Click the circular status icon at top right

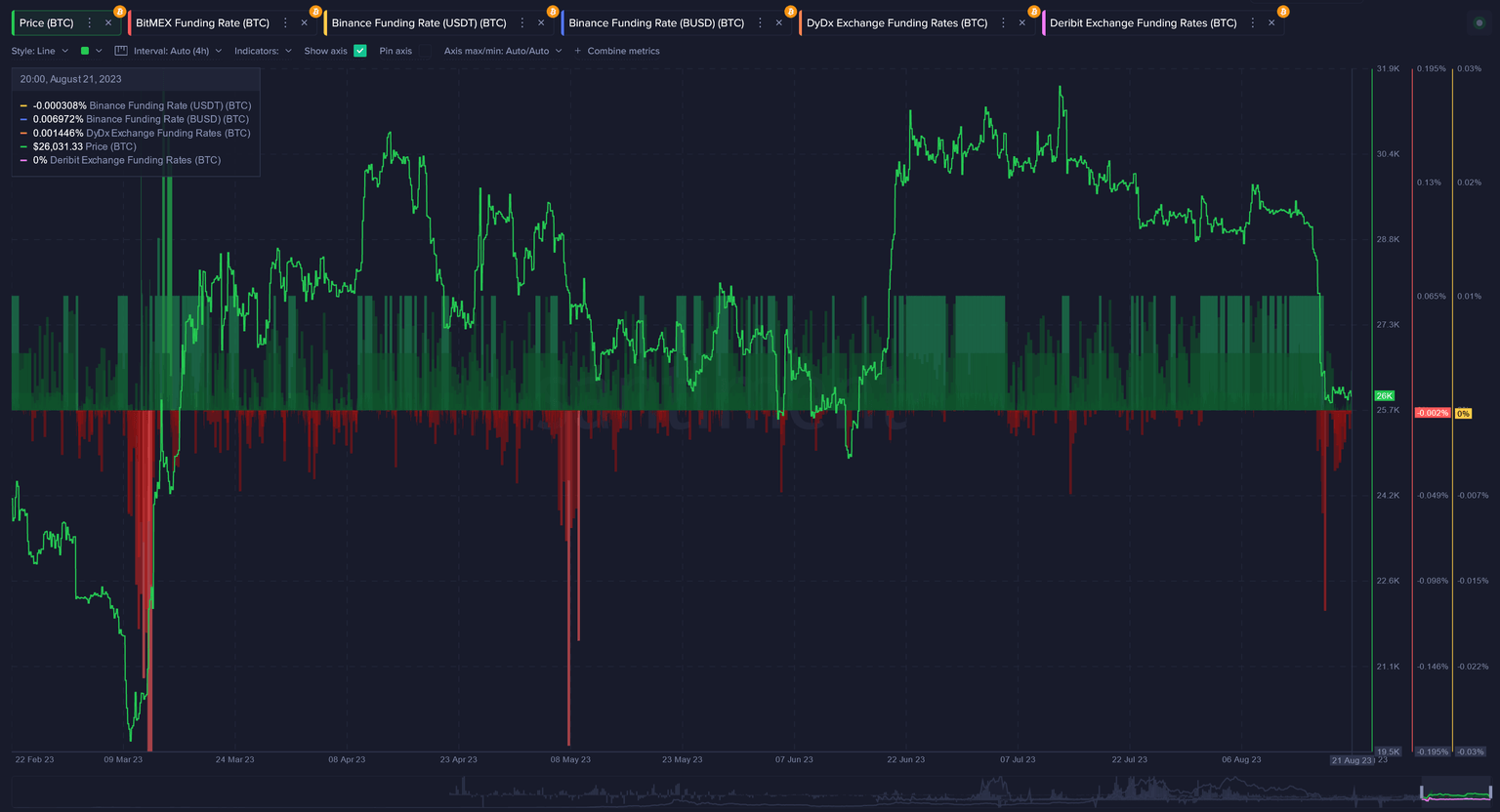click(1479, 22)
